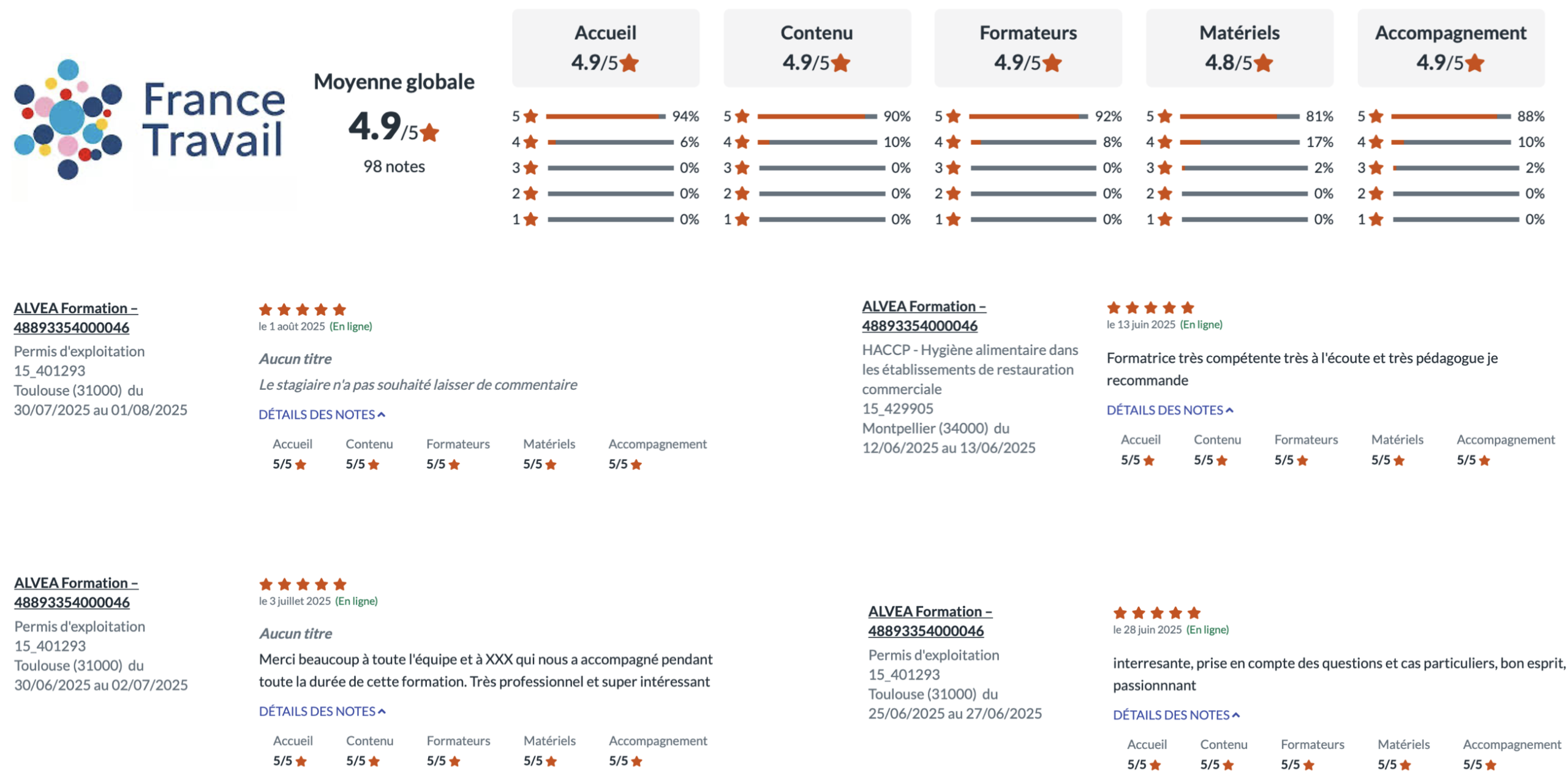The height and width of the screenshot is (782, 1568).
Task: Open the ALVEA Formation link for the 30/07/2025 session
Action: [x=75, y=317]
